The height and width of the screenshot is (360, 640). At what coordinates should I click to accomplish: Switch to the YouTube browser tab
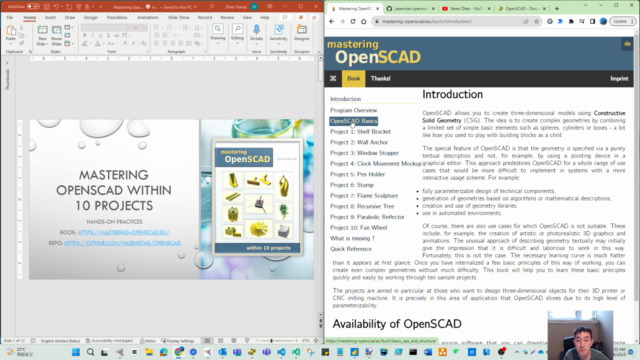pyautogui.click(x=466, y=9)
